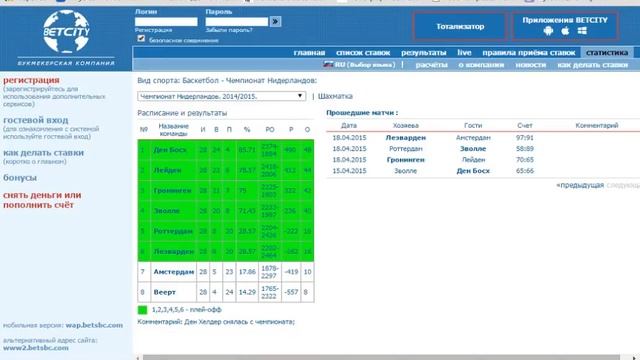The height and width of the screenshot is (360, 640).
Task: Go to главная menu item
Action: (x=309, y=53)
